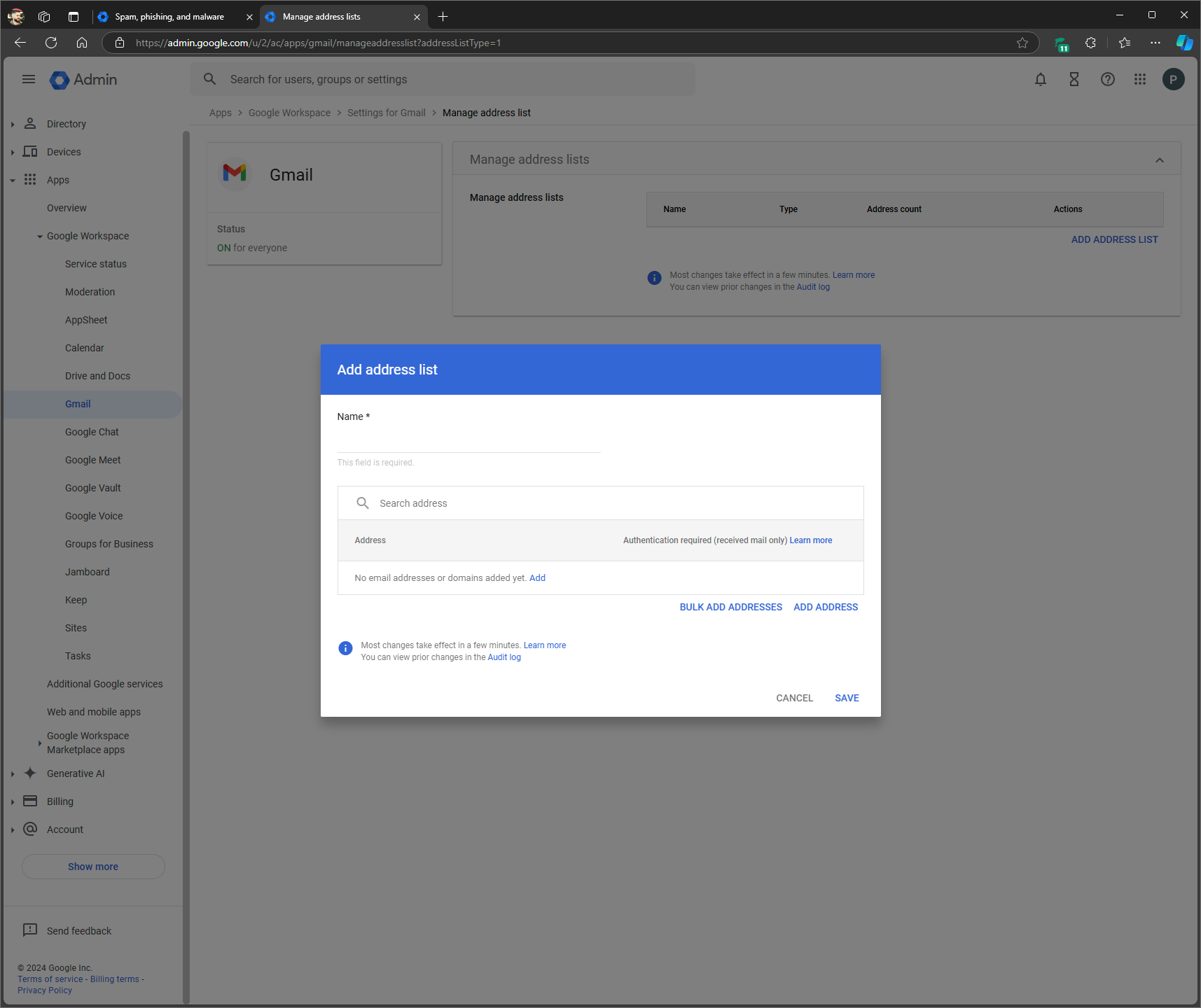Expand the Account section
1201x1008 pixels.
[13, 829]
